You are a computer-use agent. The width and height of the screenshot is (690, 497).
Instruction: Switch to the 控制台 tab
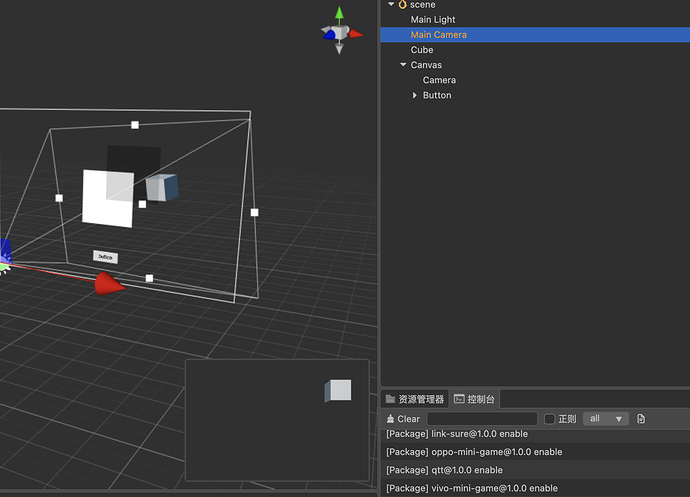coord(474,399)
